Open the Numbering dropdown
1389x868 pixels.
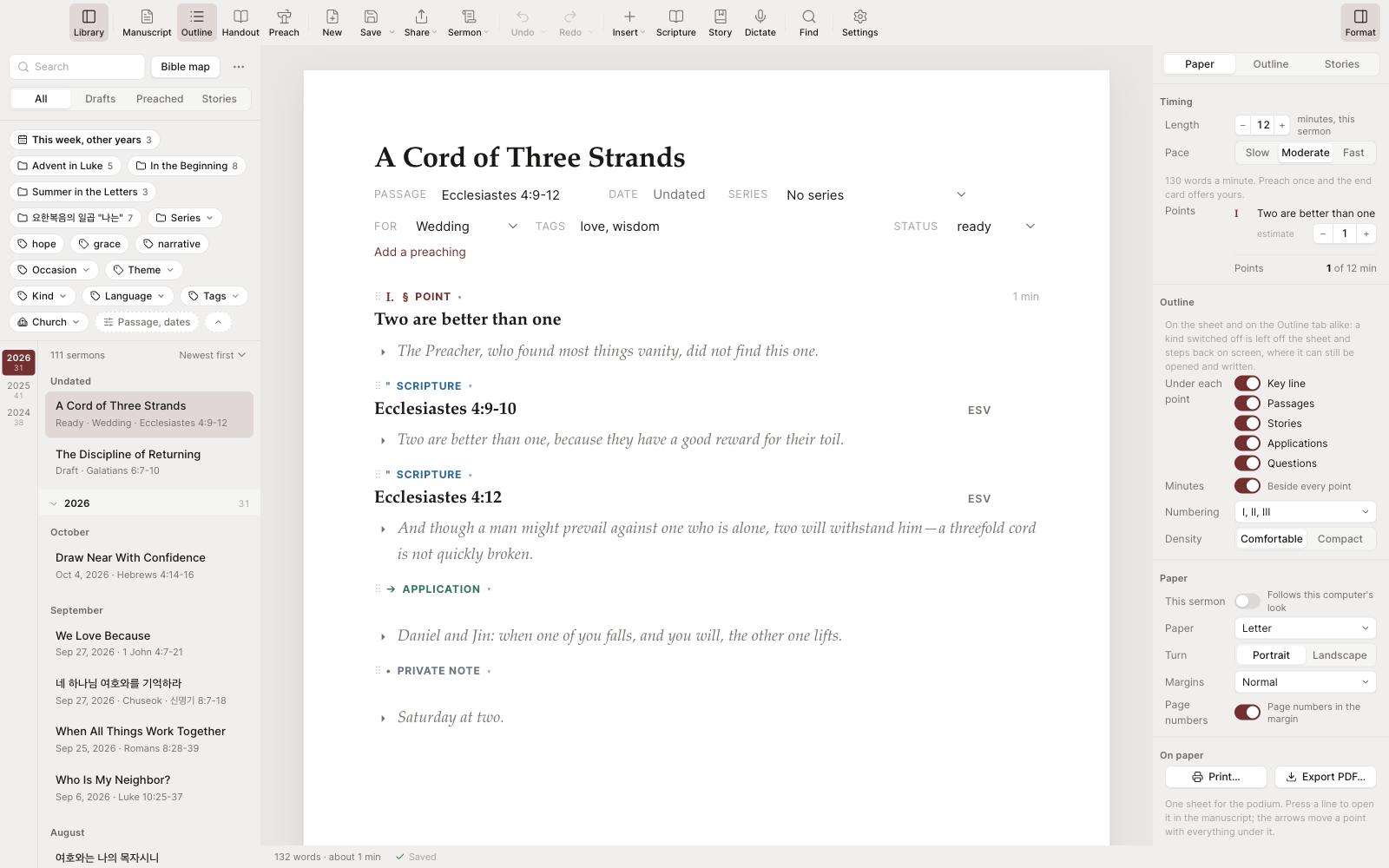click(x=1306, y=512)
